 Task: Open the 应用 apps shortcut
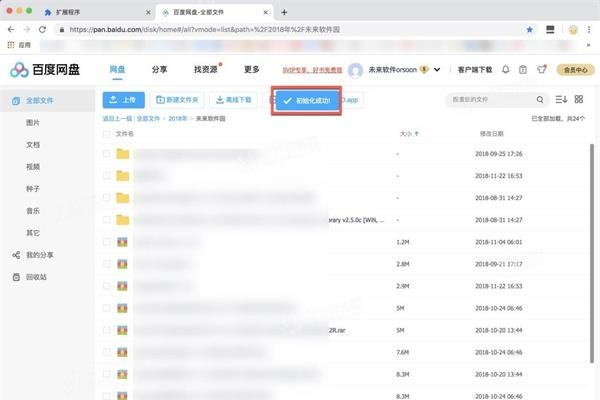[x=19, y=45]
